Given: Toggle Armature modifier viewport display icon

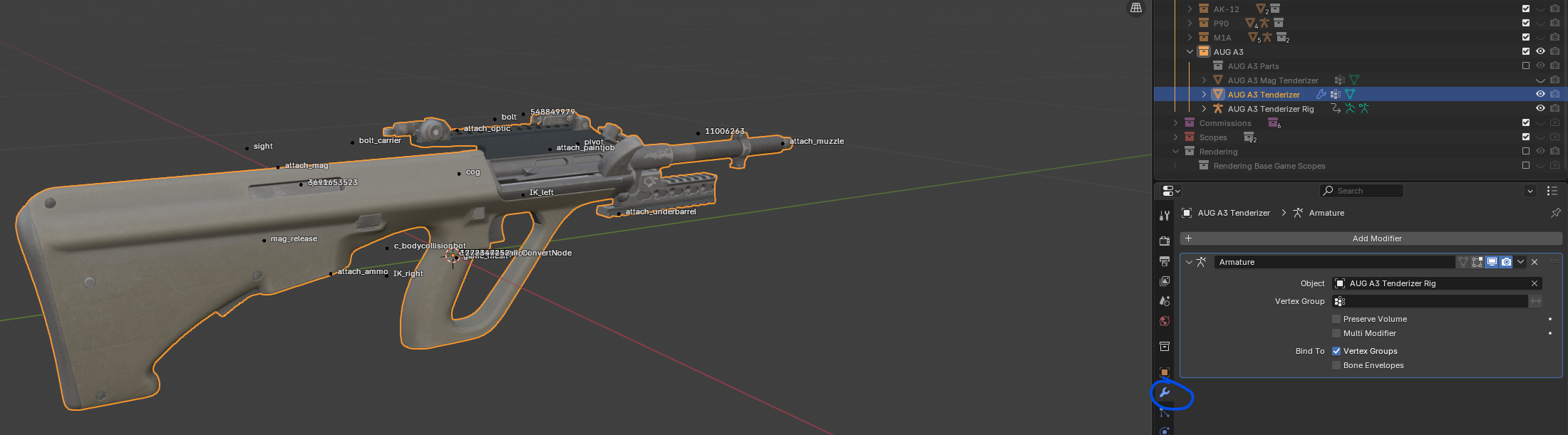Looking at the screenshot, I should click(1492, 262).
